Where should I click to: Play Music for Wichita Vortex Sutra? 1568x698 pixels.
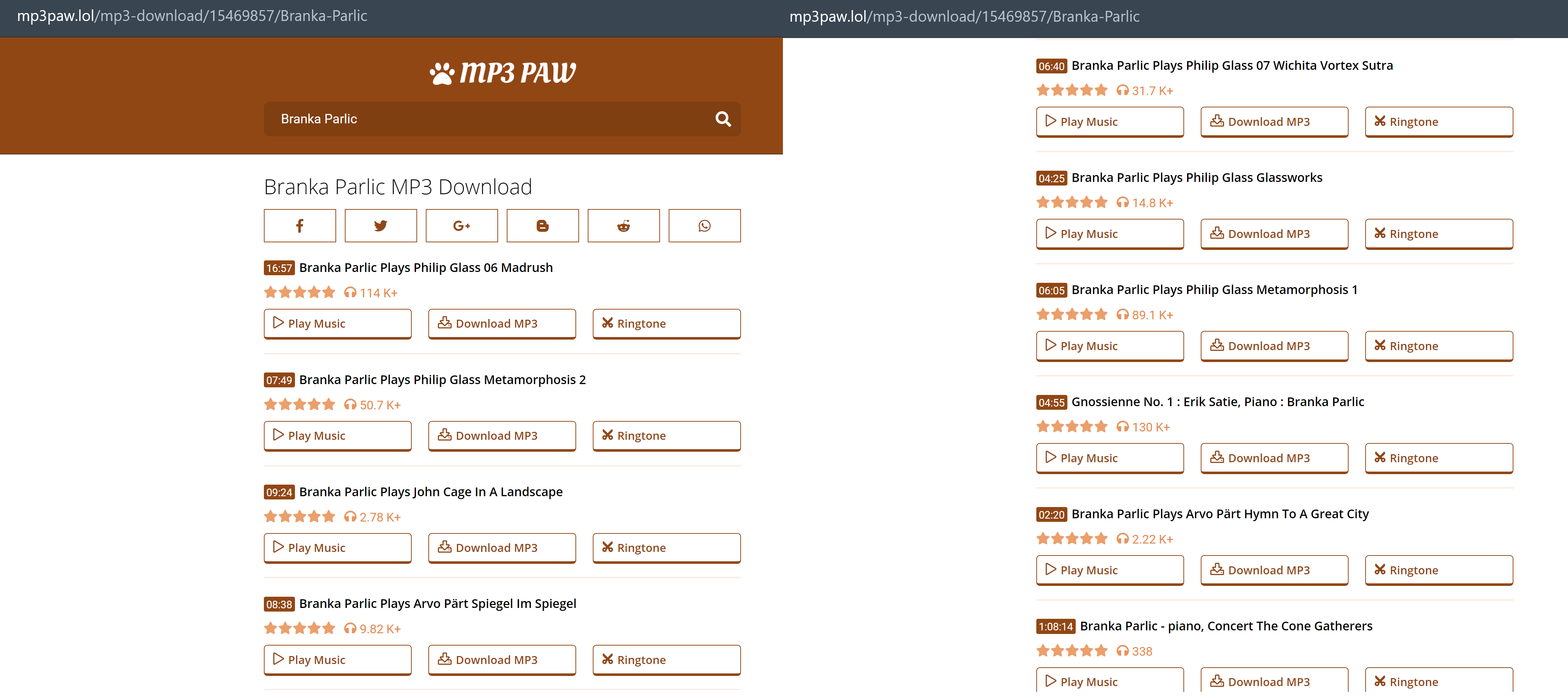click(1110, 122)
